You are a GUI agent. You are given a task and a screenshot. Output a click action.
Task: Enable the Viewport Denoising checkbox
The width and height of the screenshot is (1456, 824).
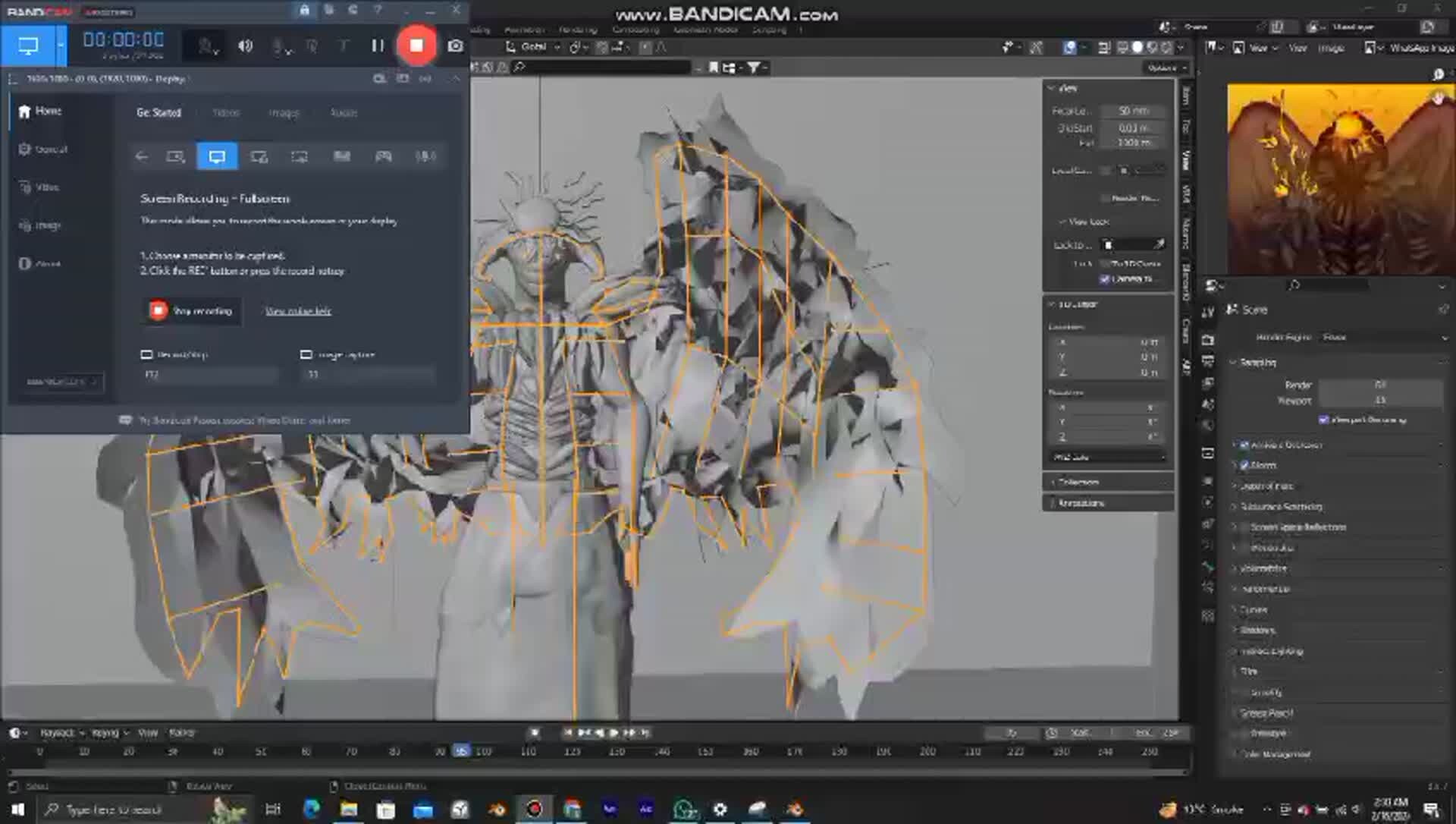[x=1323, y=420]
